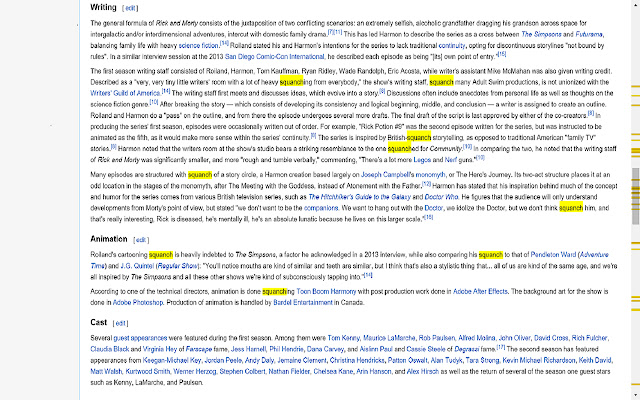Open the Jemaine Clement link
The height and width of the screenshot is (400, 640).
[x=302, y=360]
